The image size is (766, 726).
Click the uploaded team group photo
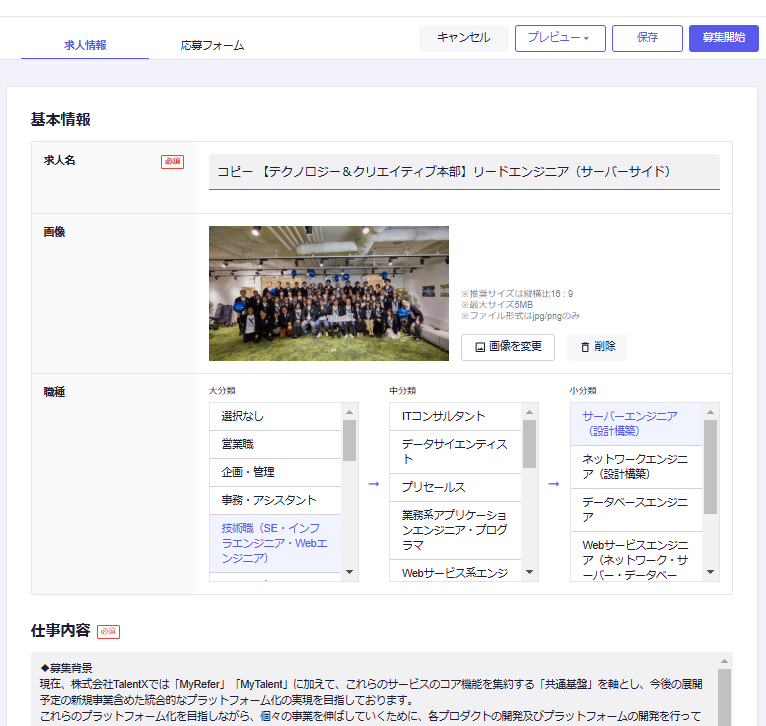pyautogui.click(x=329, y=293)
